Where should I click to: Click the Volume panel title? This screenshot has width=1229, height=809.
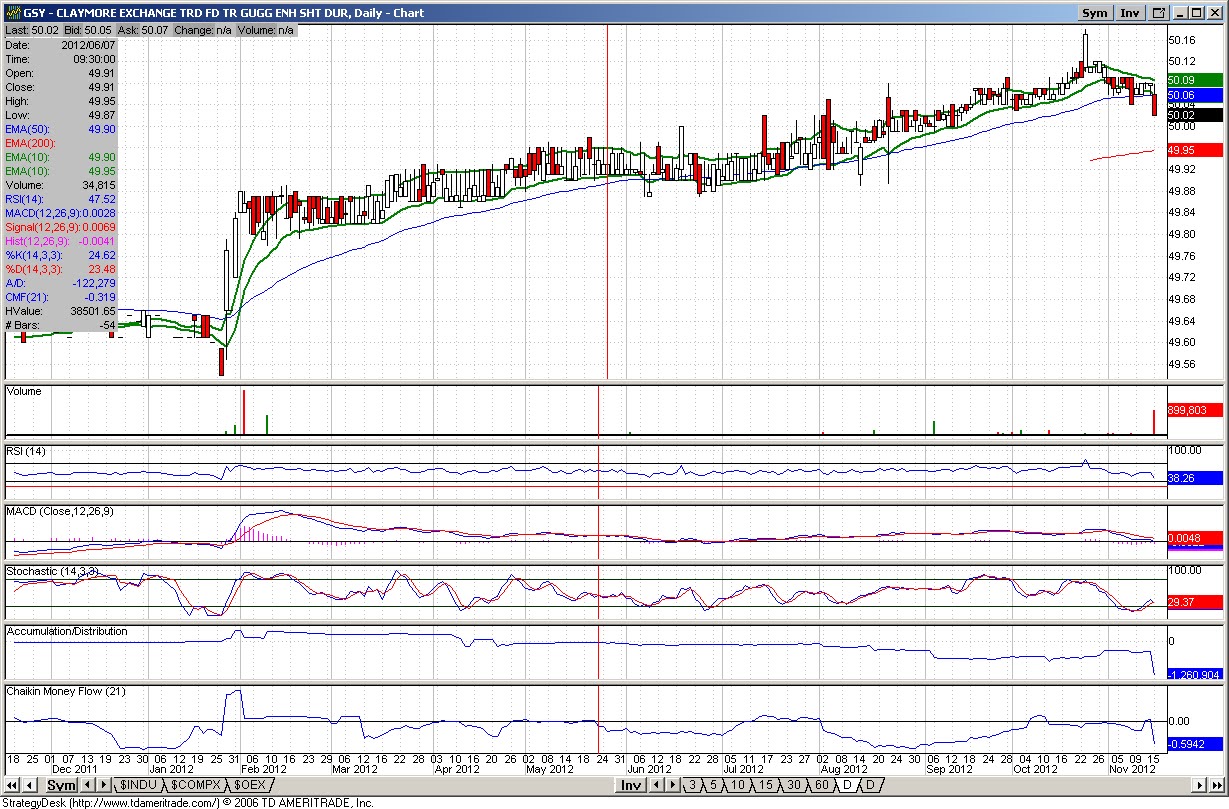pyautogui.click(x=24, y=391)
